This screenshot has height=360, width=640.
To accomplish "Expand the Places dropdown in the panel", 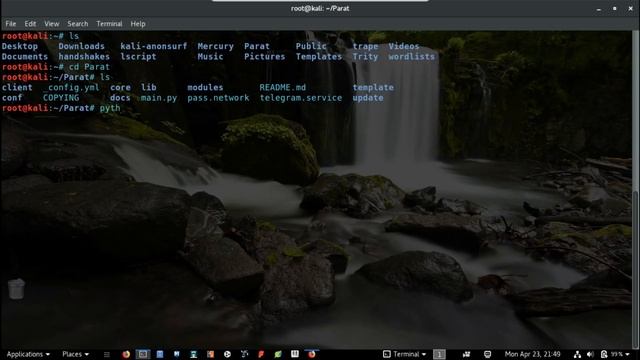I will [x=75, y=354].
